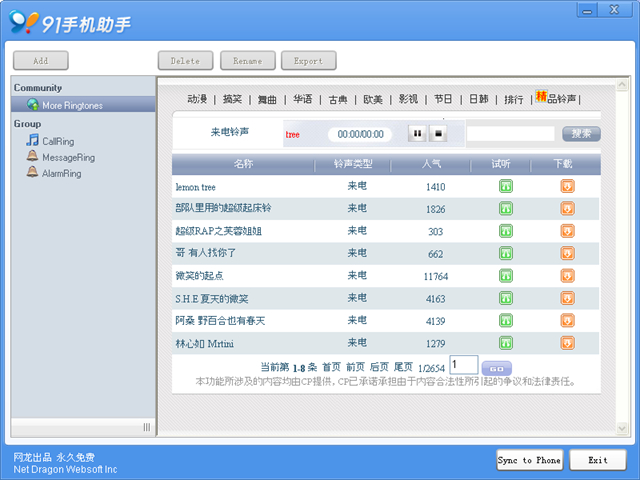Switch to the 影视 category tab

tap(408, 99)
